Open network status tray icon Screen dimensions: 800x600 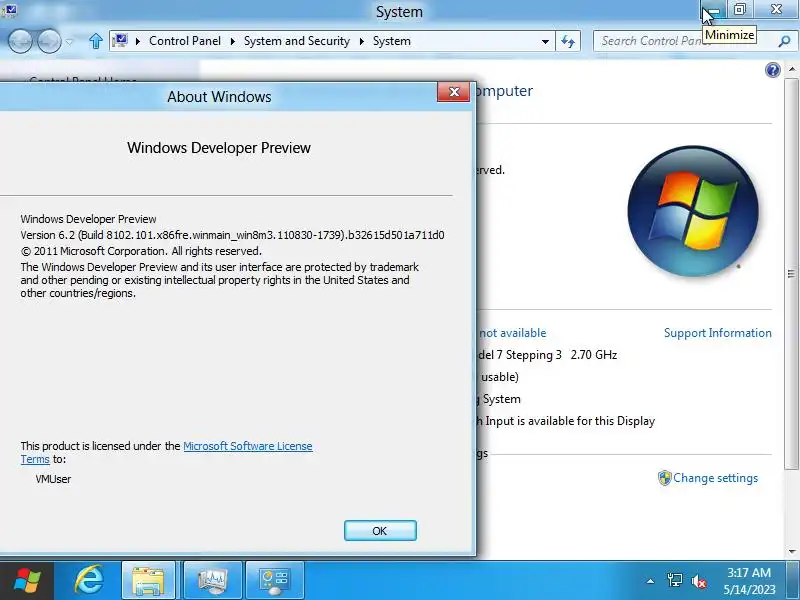pyautogui.click(x=674, y=580)
